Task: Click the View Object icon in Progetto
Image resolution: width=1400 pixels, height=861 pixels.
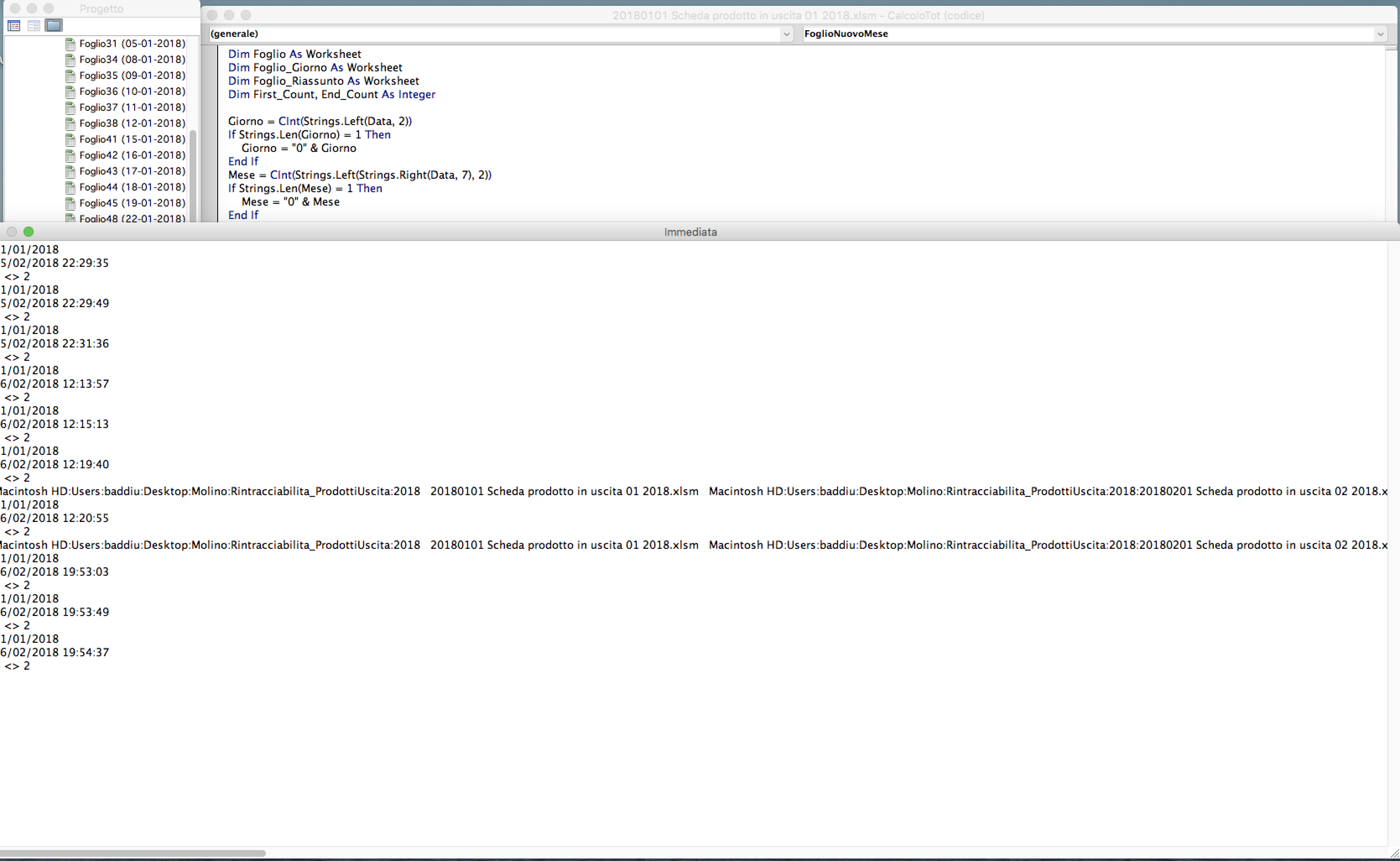Action: 34,26
